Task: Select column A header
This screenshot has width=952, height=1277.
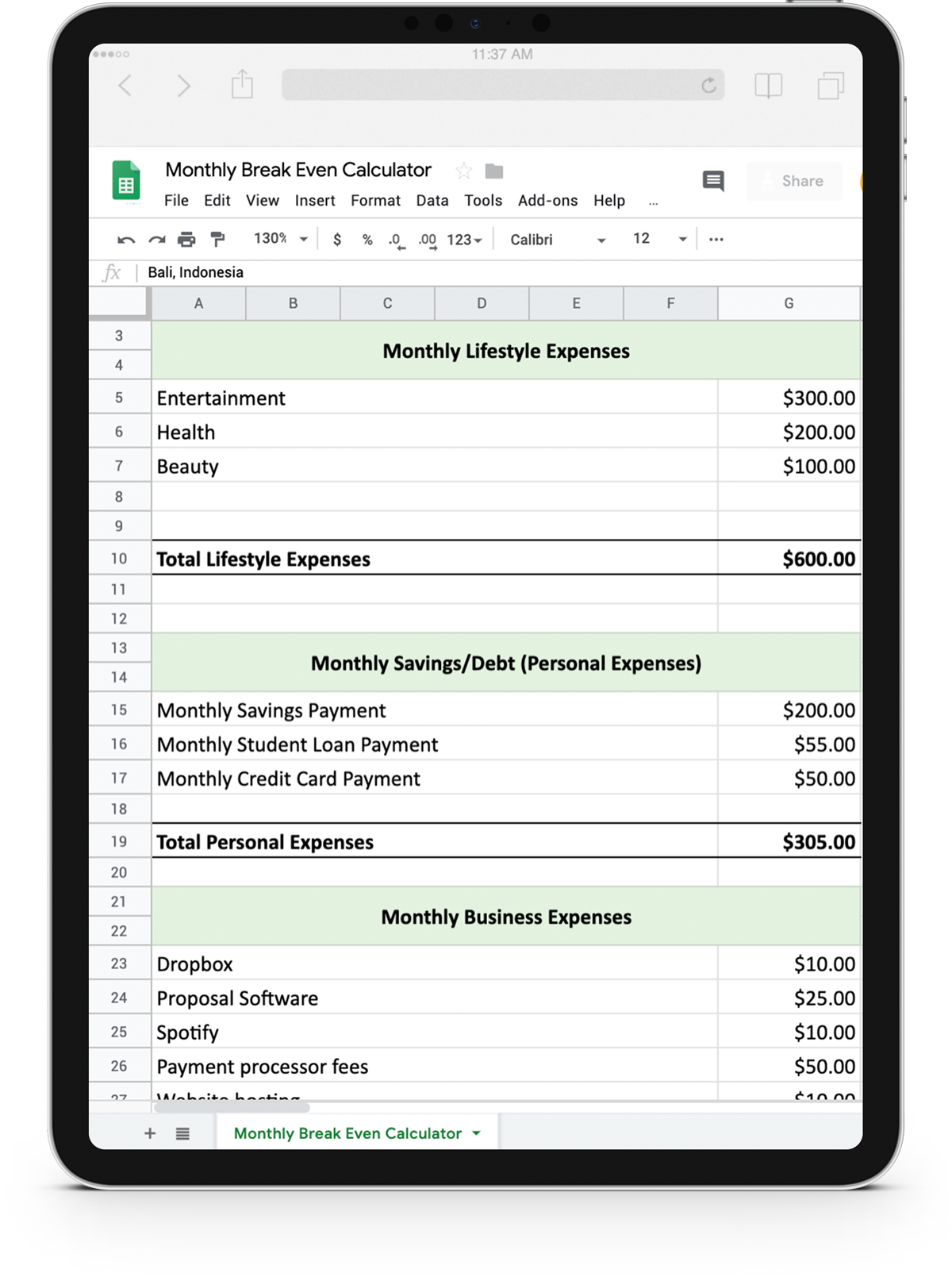Action: pos(198,303)
